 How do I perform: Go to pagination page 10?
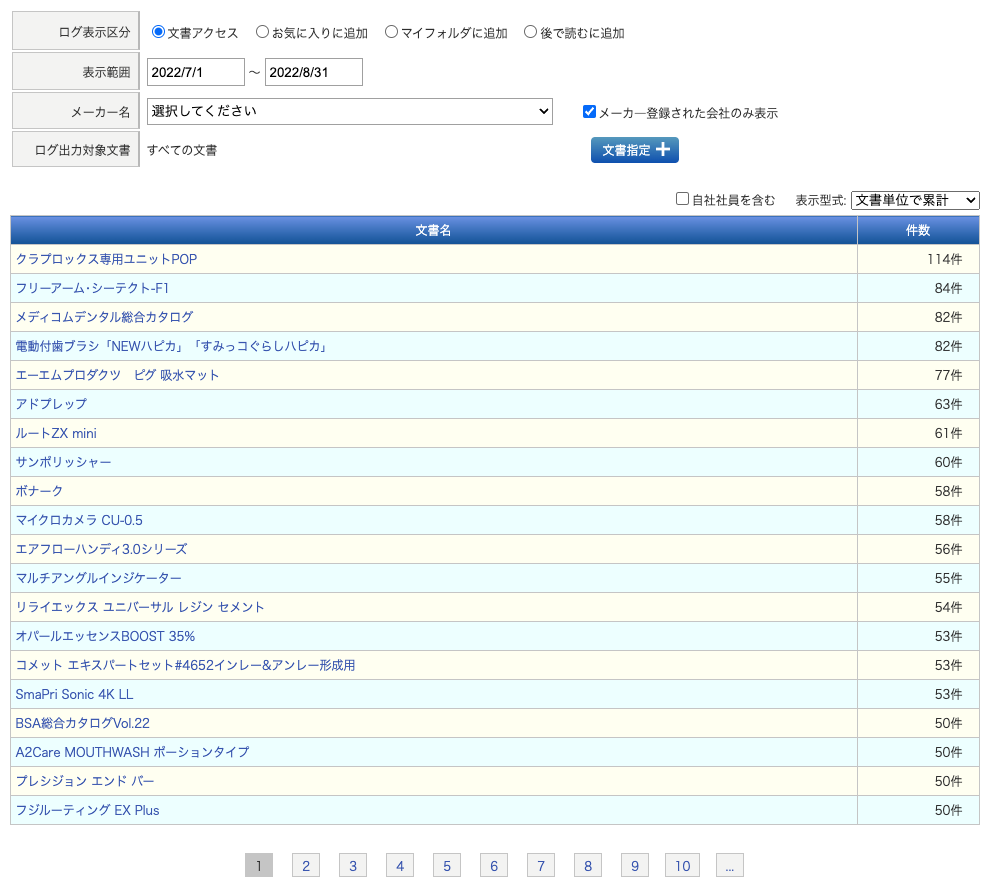[682, 865]
